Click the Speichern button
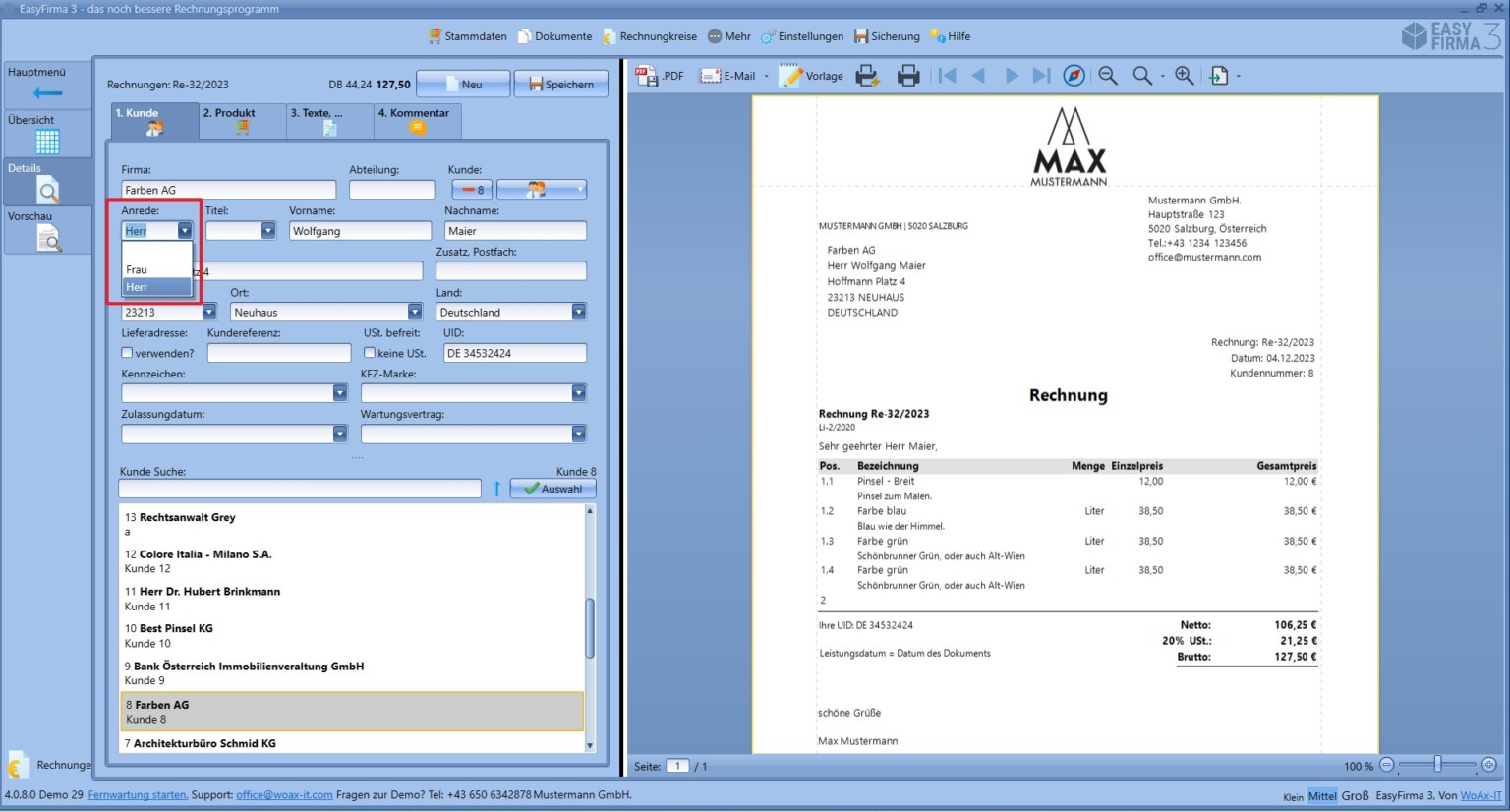The width and height of the screenshot is (1510, 812). click(x=561, y=85)
